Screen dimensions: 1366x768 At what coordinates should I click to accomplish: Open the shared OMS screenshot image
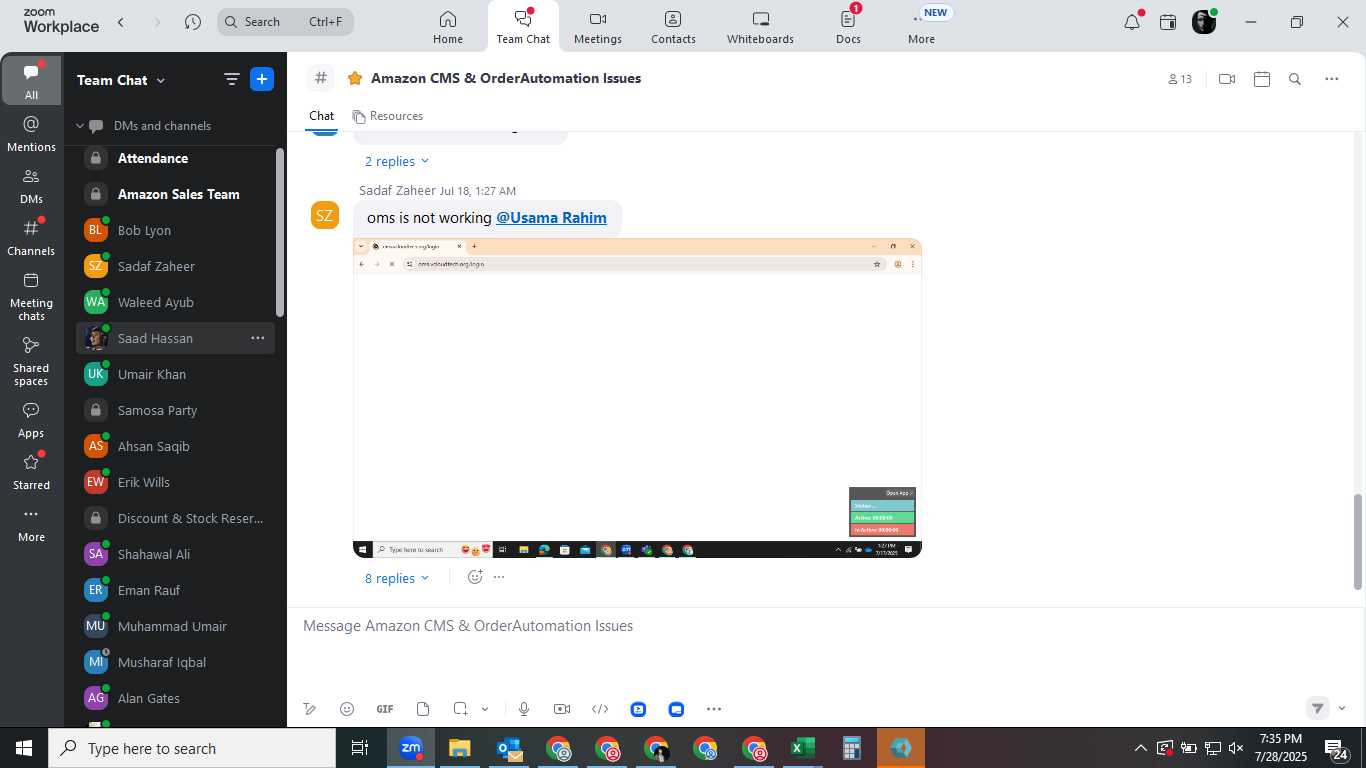[x=637, y=398]
